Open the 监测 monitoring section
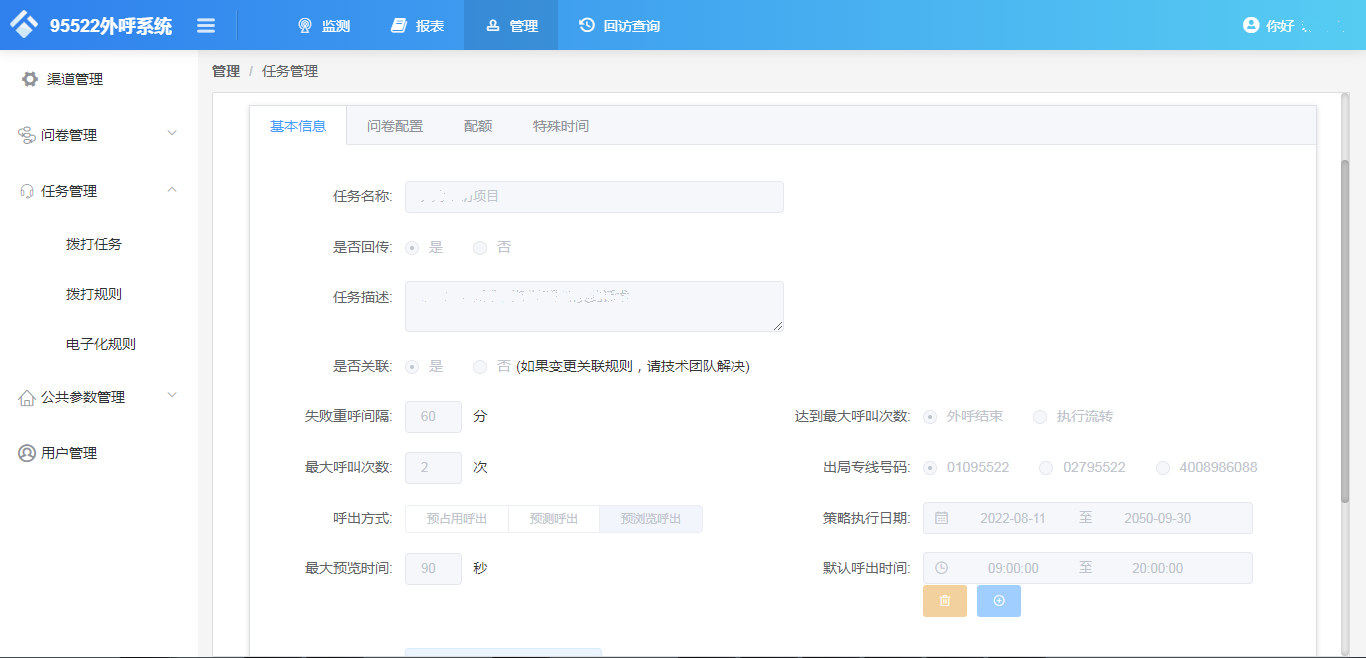 322,26
